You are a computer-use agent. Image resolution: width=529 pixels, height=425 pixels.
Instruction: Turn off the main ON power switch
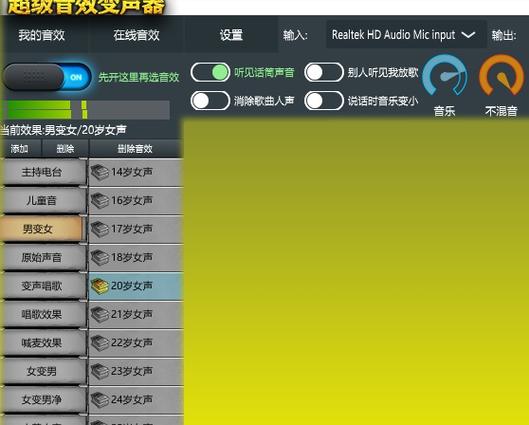(x=47, y=77)
